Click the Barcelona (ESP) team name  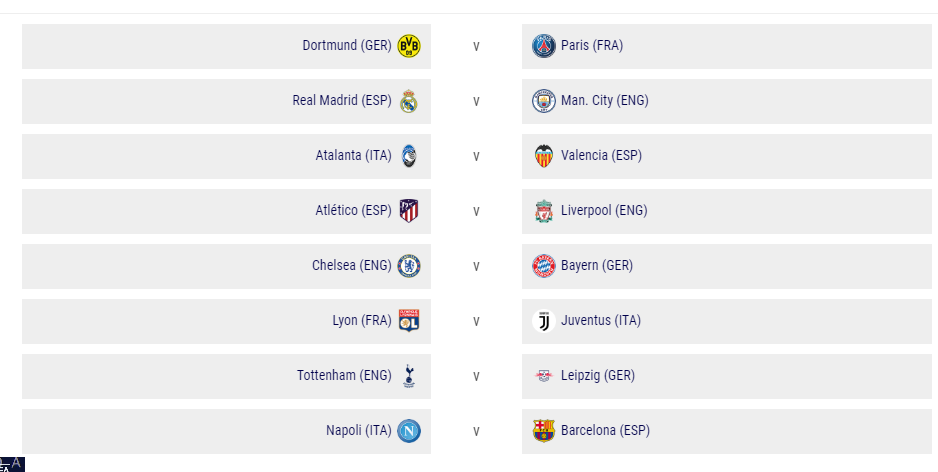coord(605,431)
